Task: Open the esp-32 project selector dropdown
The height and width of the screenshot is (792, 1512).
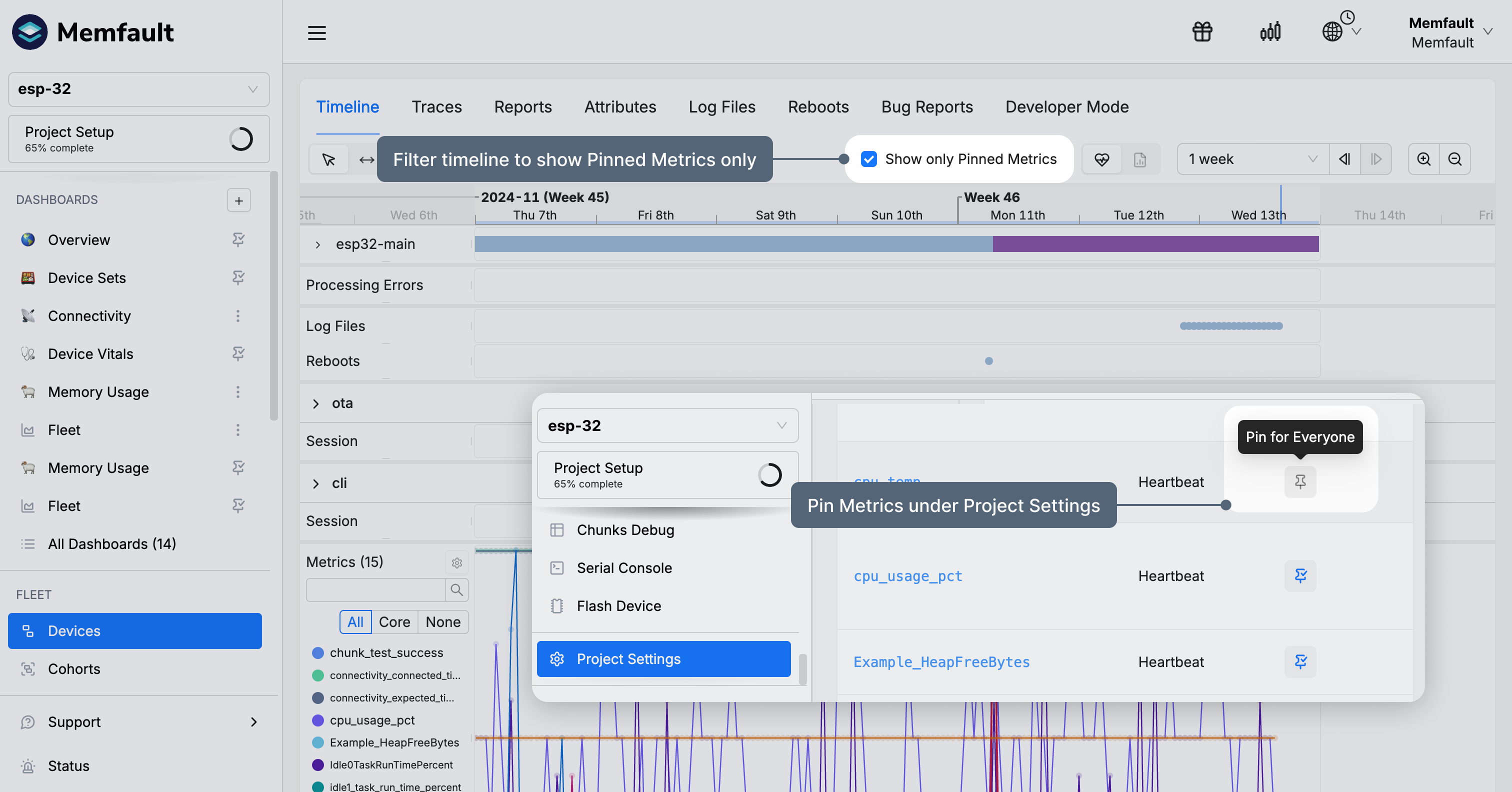Action: click(138, 89)
